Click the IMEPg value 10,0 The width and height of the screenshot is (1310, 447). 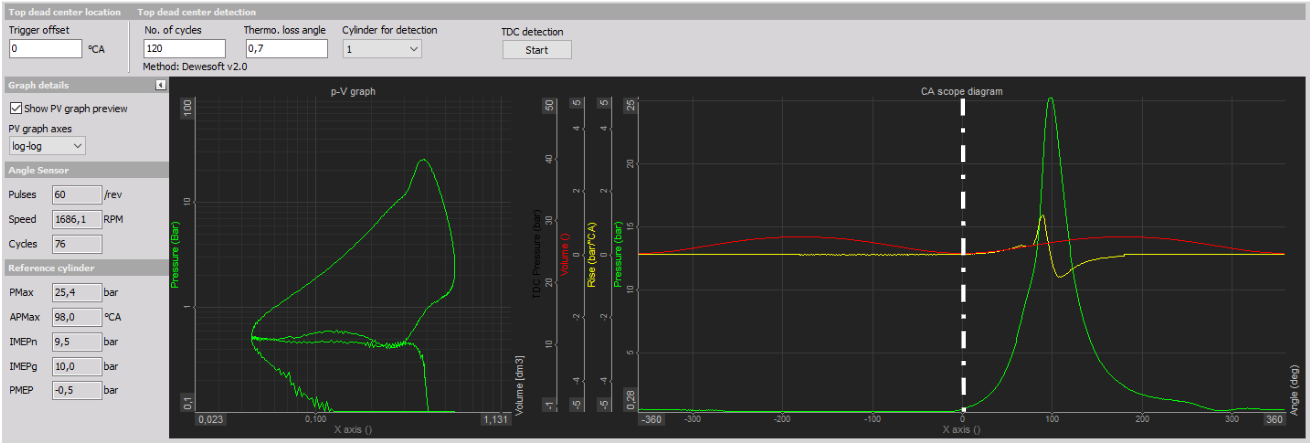click(x=77, y=365)
